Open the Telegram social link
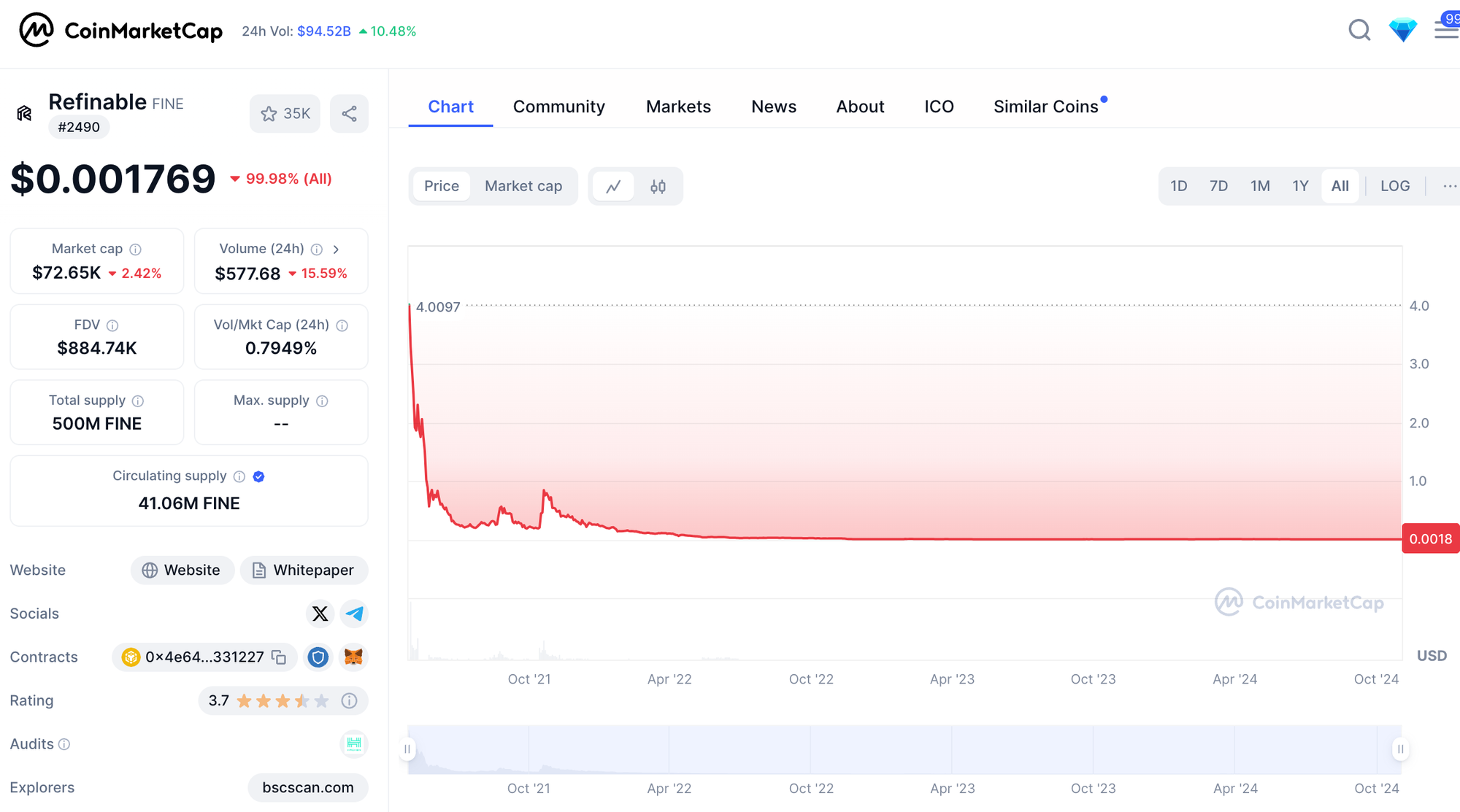Image resolution: width=1460 pixels, height=812 pixels. [x=354, y=614]
